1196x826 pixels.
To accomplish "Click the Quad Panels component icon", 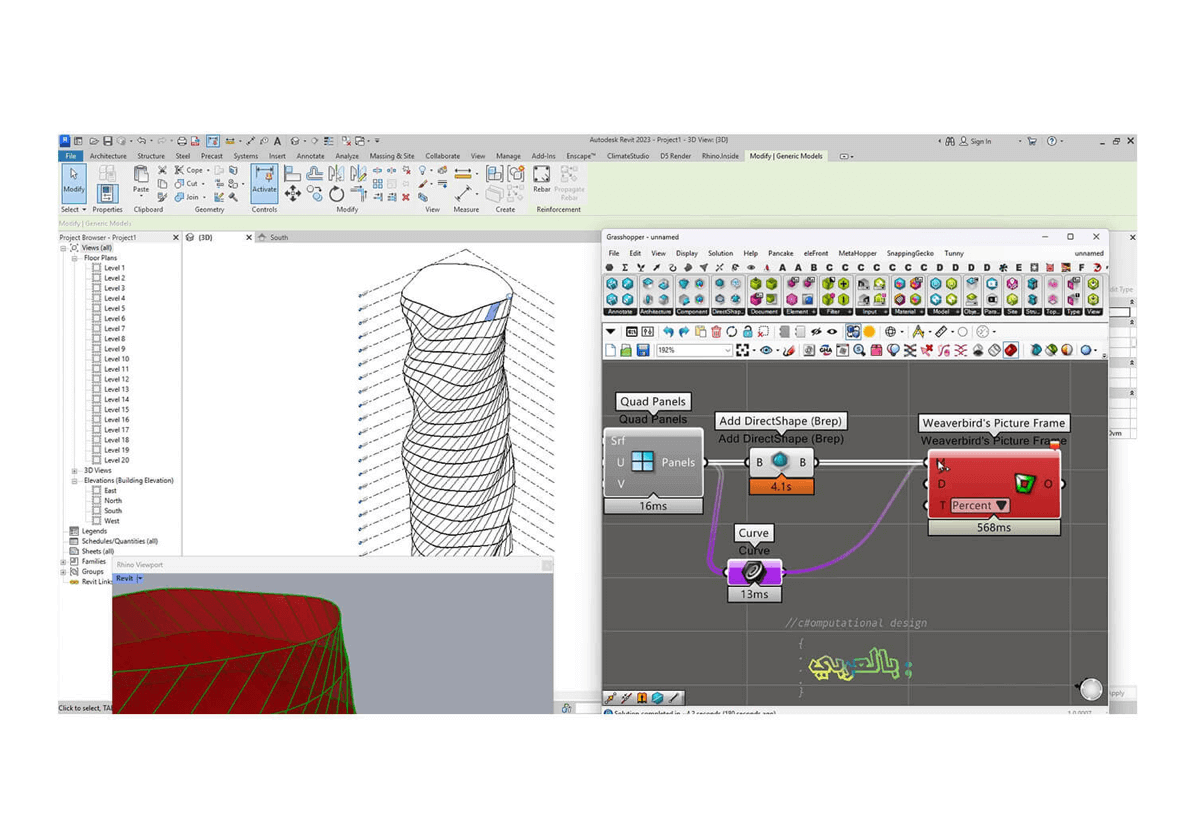I will pos(642,461).
